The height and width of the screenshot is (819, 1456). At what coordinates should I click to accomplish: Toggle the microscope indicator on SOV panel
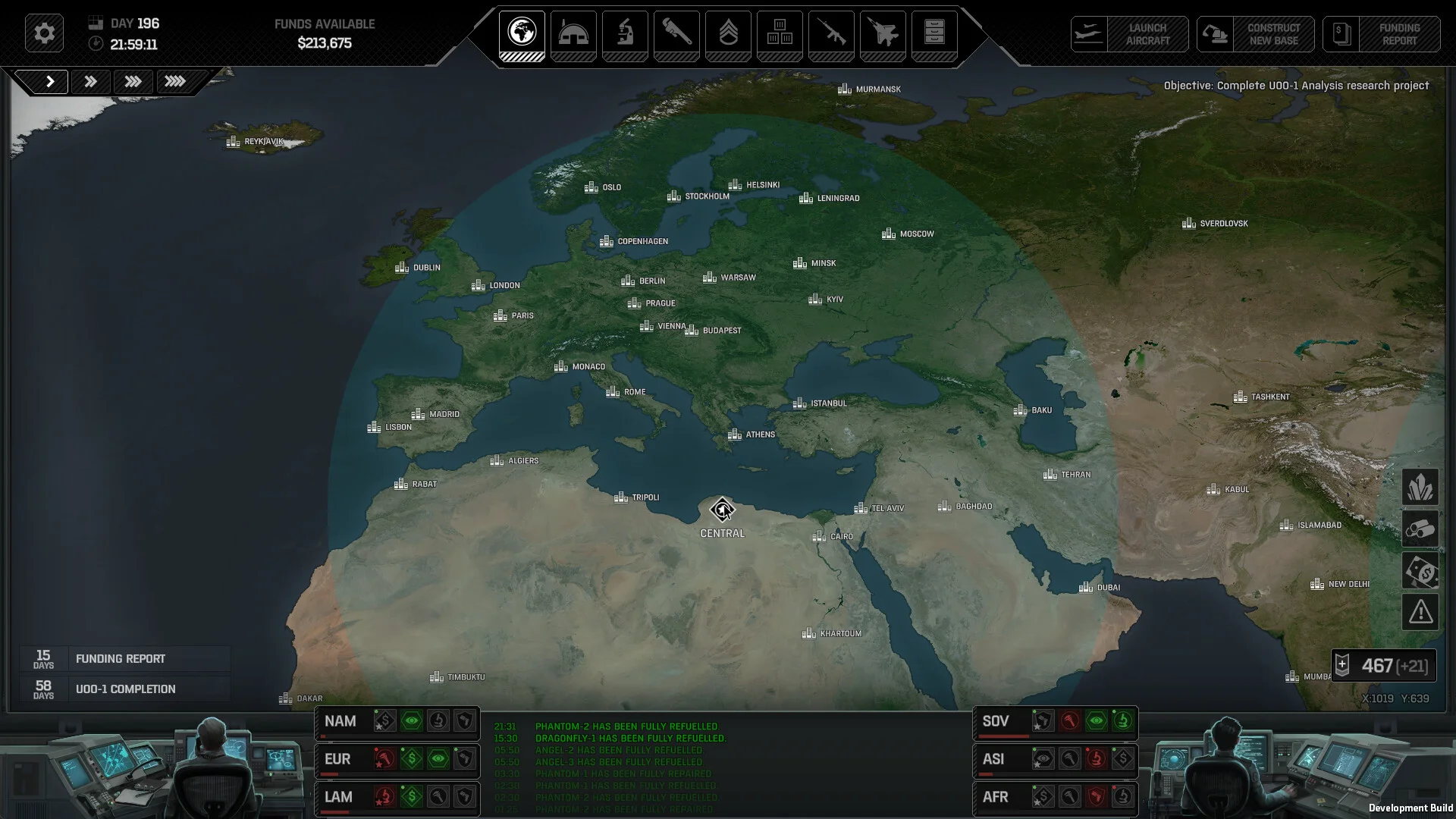tap(1122, 722)
